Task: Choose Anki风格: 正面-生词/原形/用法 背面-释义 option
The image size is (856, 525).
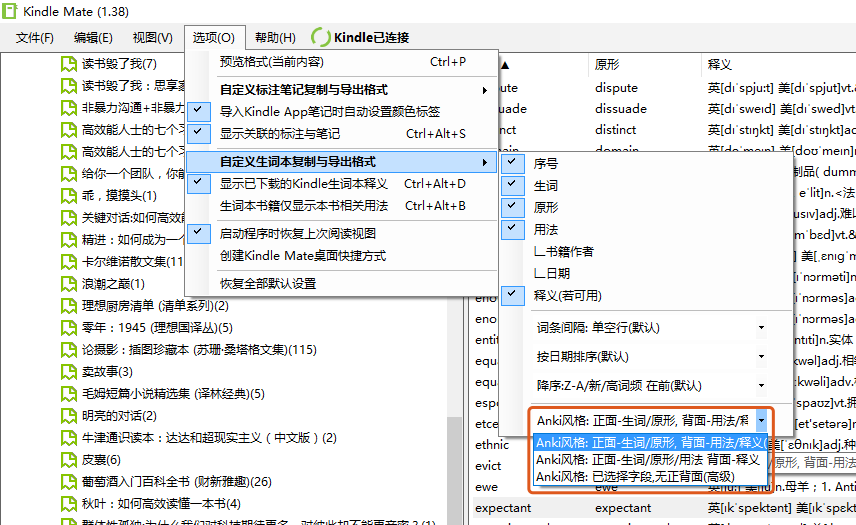Action: 650,459
